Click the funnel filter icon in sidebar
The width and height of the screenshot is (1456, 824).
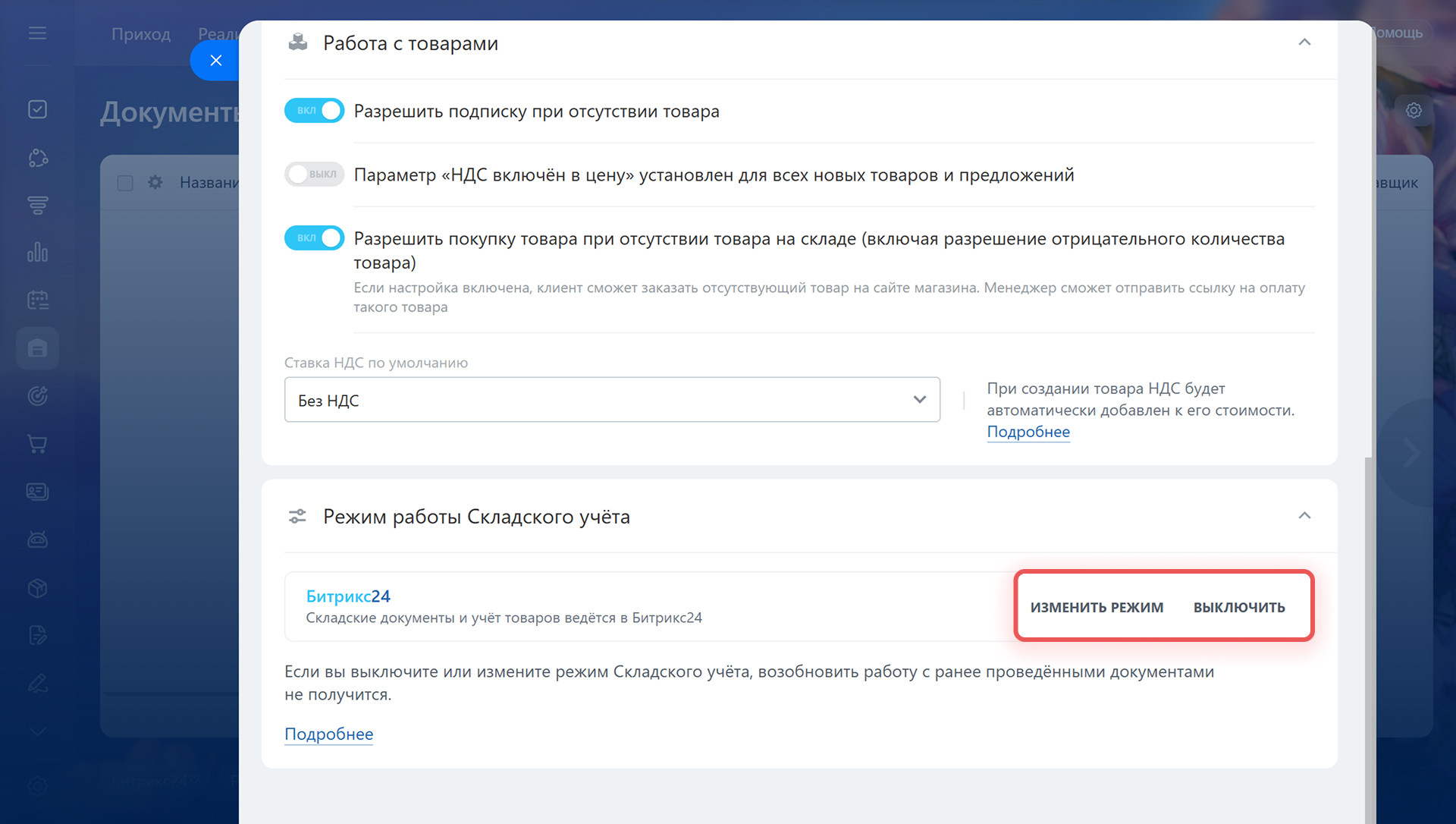point(37,205)
